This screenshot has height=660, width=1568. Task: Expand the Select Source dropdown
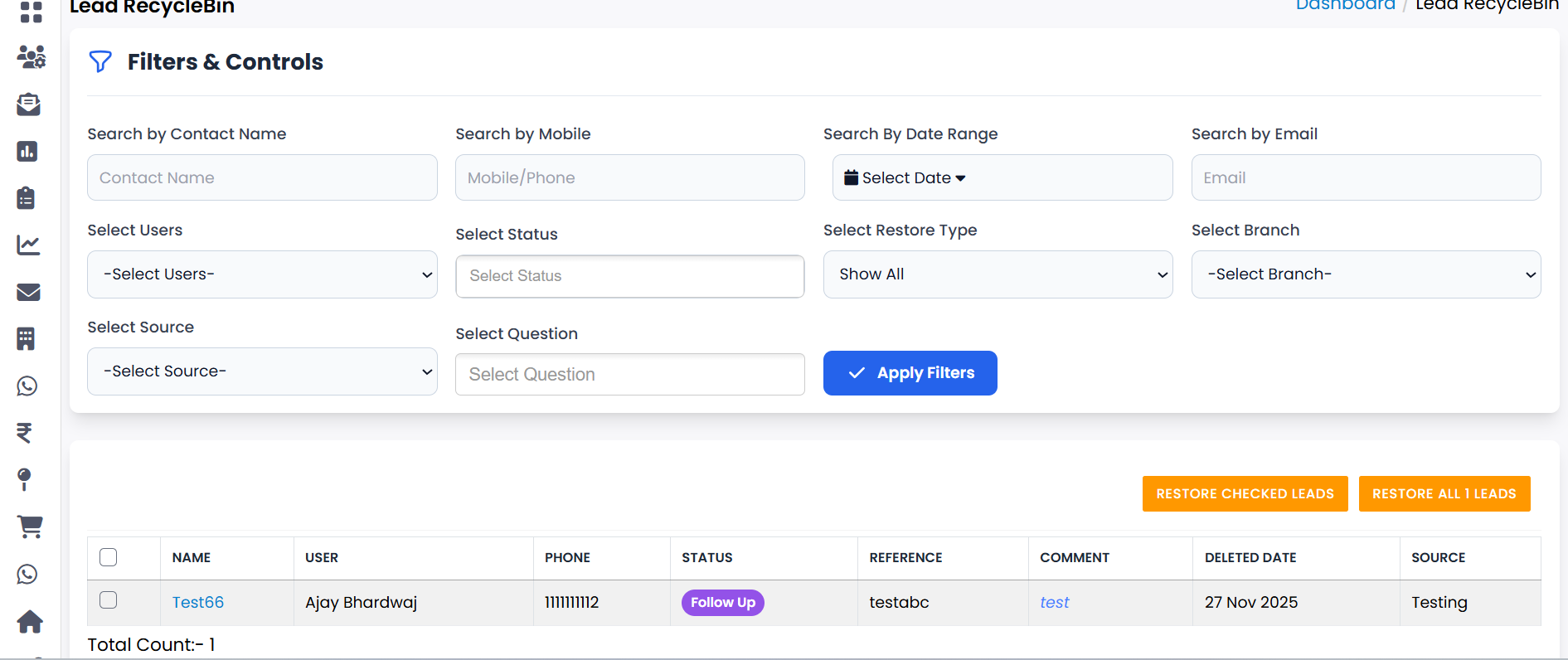262,371
